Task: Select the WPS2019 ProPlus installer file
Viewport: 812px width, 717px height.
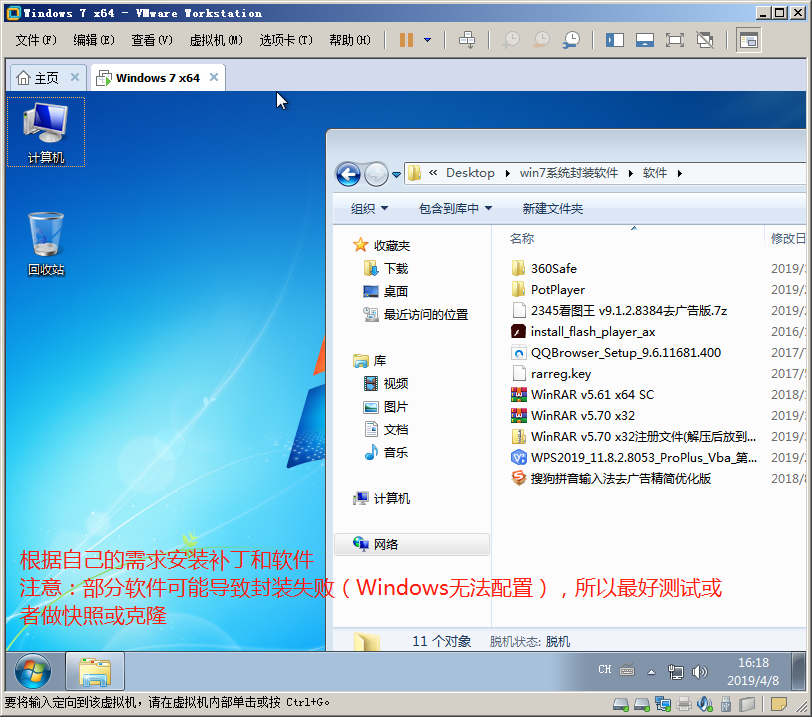Action: [x=634, y=458]
